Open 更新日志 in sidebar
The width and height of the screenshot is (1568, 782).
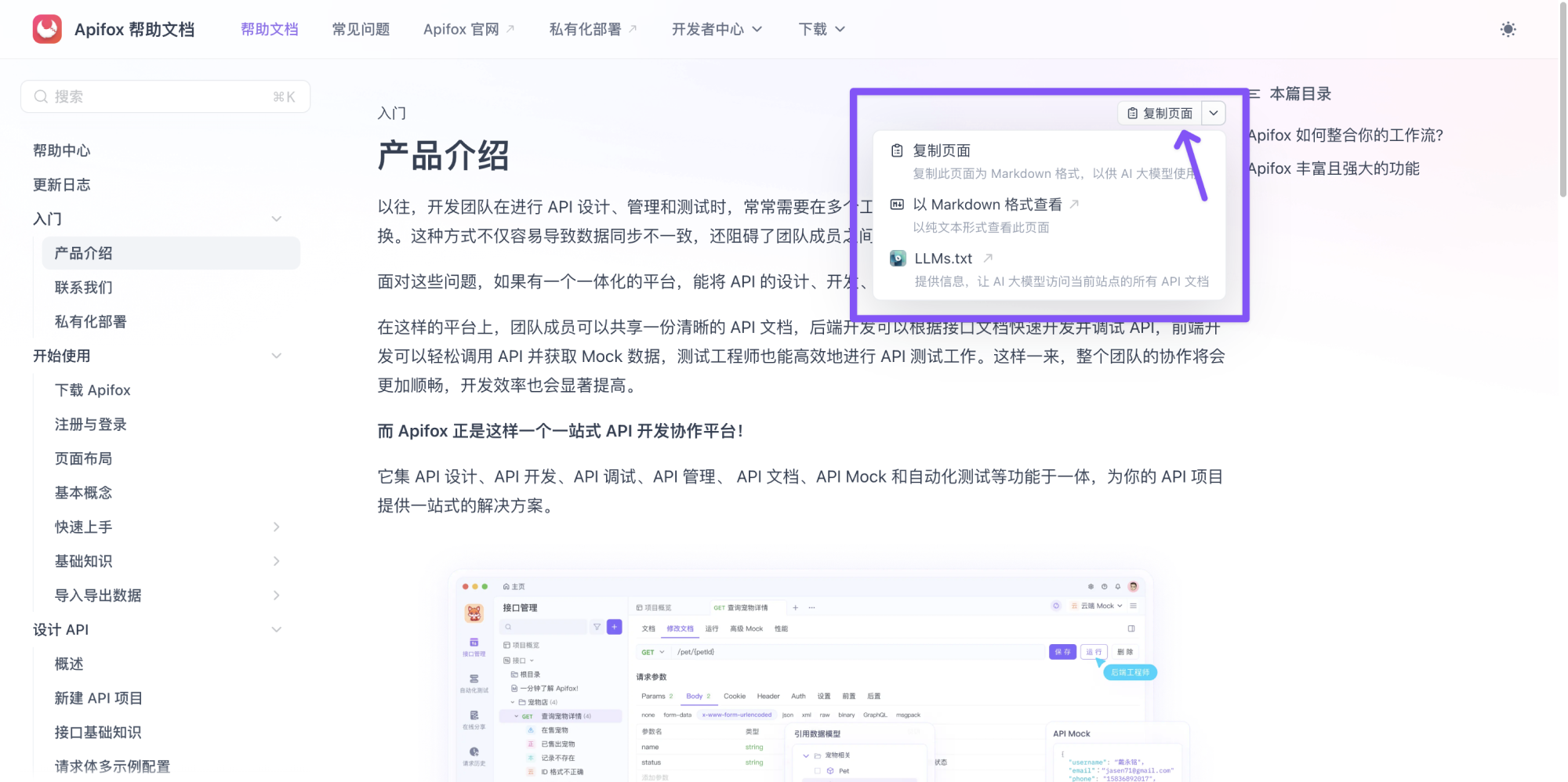pyautogui.click(x=61, y=185)
